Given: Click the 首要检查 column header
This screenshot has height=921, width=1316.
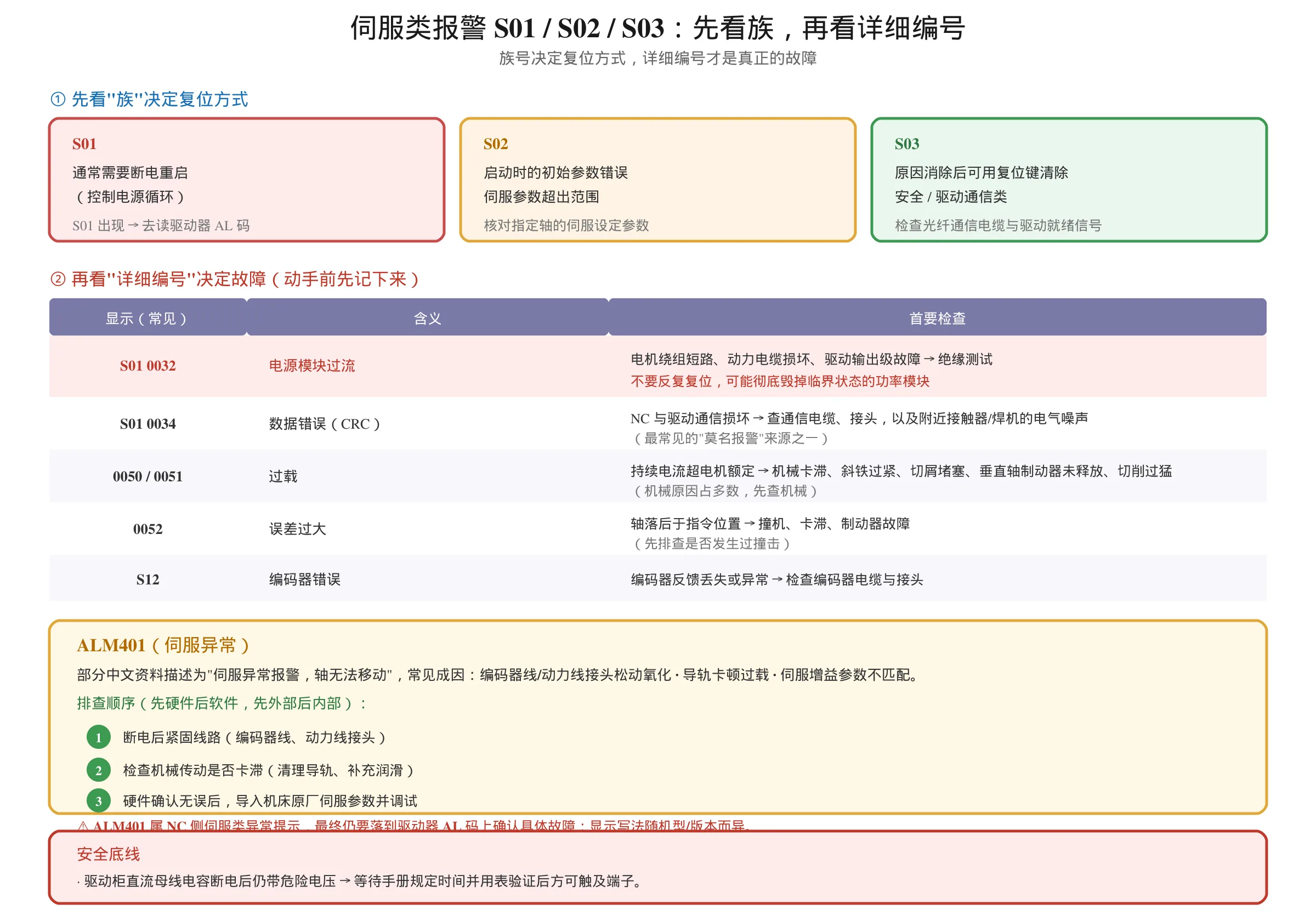Looking at the screenshot, I should 937,318.
